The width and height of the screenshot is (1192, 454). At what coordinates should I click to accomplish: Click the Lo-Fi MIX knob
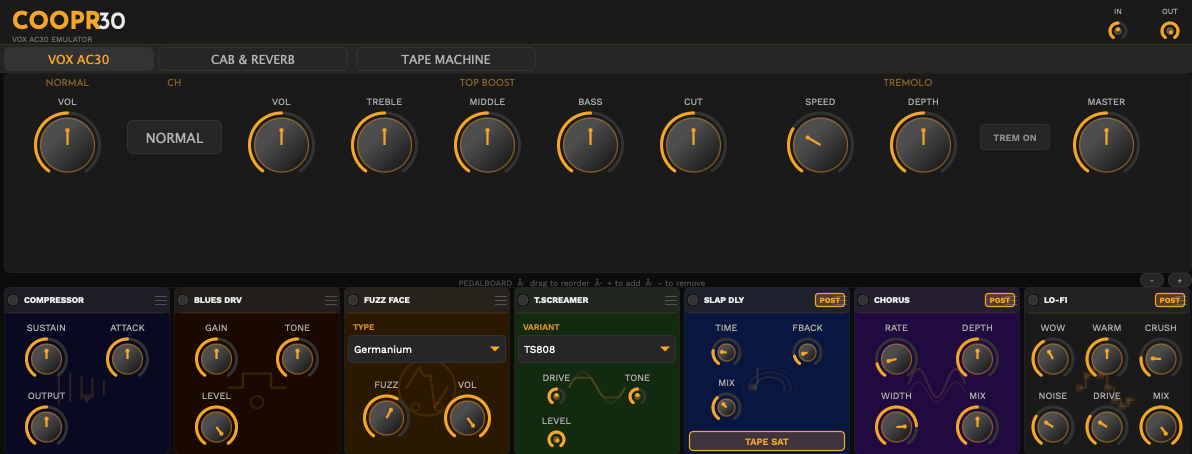(x=1161, y=427)
